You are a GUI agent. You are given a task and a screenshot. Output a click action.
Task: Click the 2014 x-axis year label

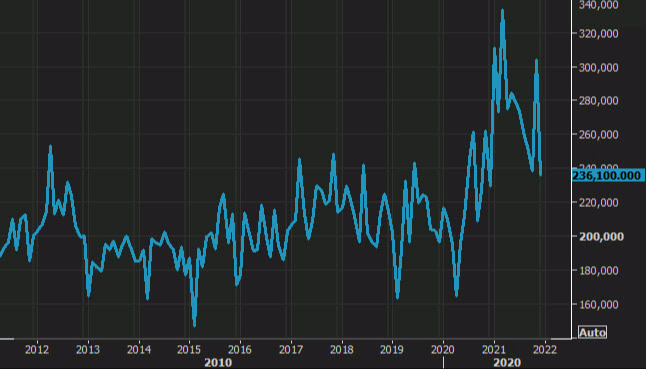click(x=139, y=350)
